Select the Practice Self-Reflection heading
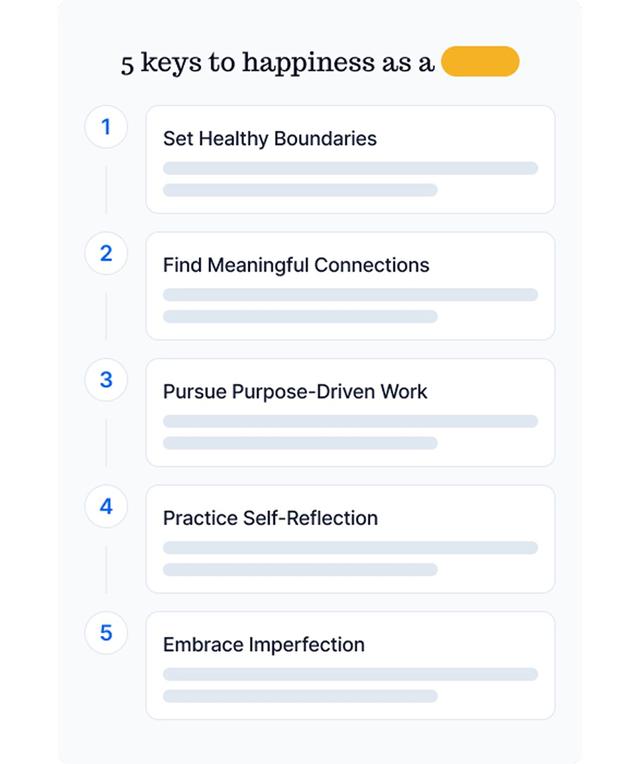 pos(270,518)
